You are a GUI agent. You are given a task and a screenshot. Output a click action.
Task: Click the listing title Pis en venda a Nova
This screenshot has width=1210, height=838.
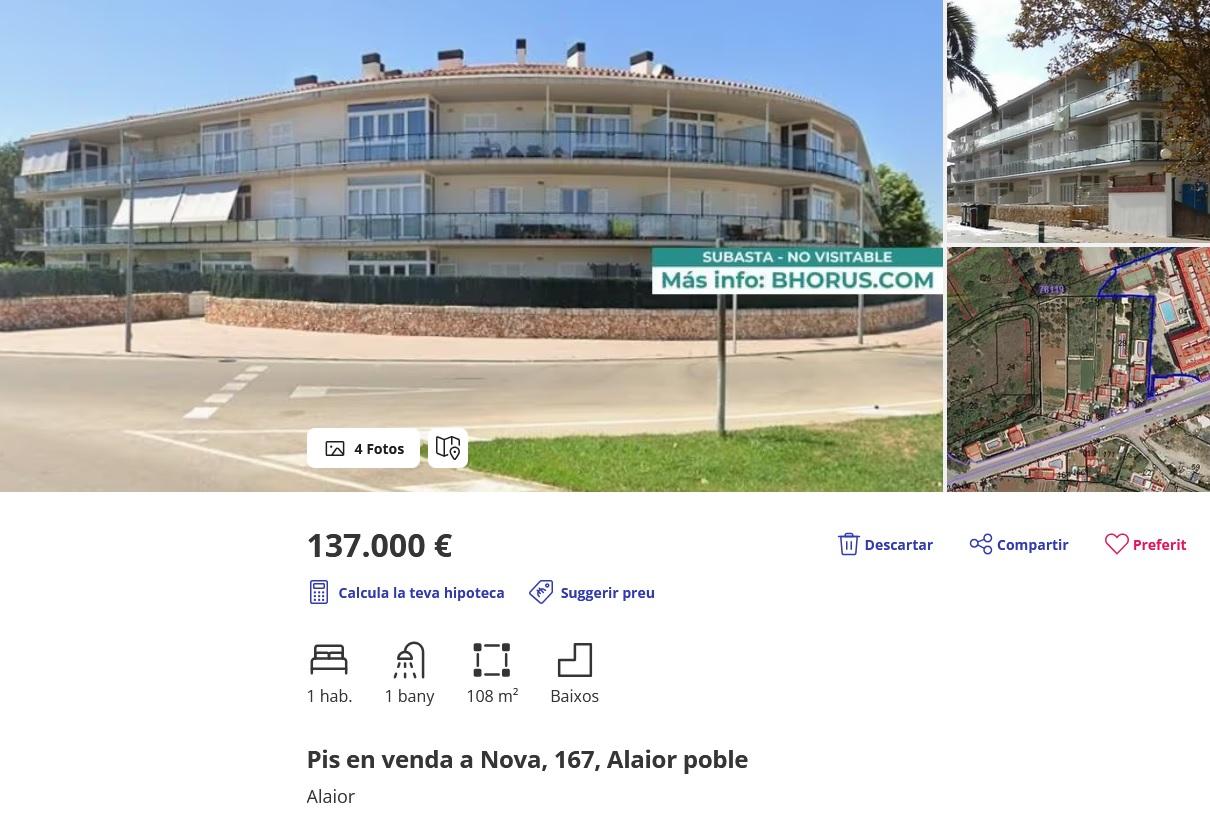pyautogui.click(x=527, y=759)
